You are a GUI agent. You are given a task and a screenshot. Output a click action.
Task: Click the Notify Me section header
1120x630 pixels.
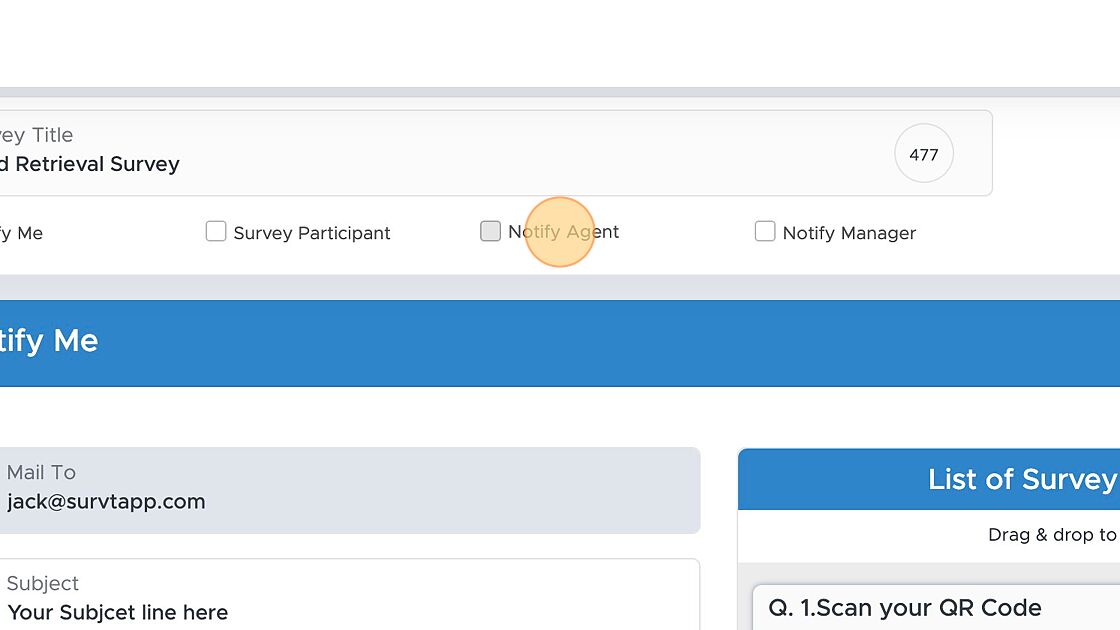560,343
